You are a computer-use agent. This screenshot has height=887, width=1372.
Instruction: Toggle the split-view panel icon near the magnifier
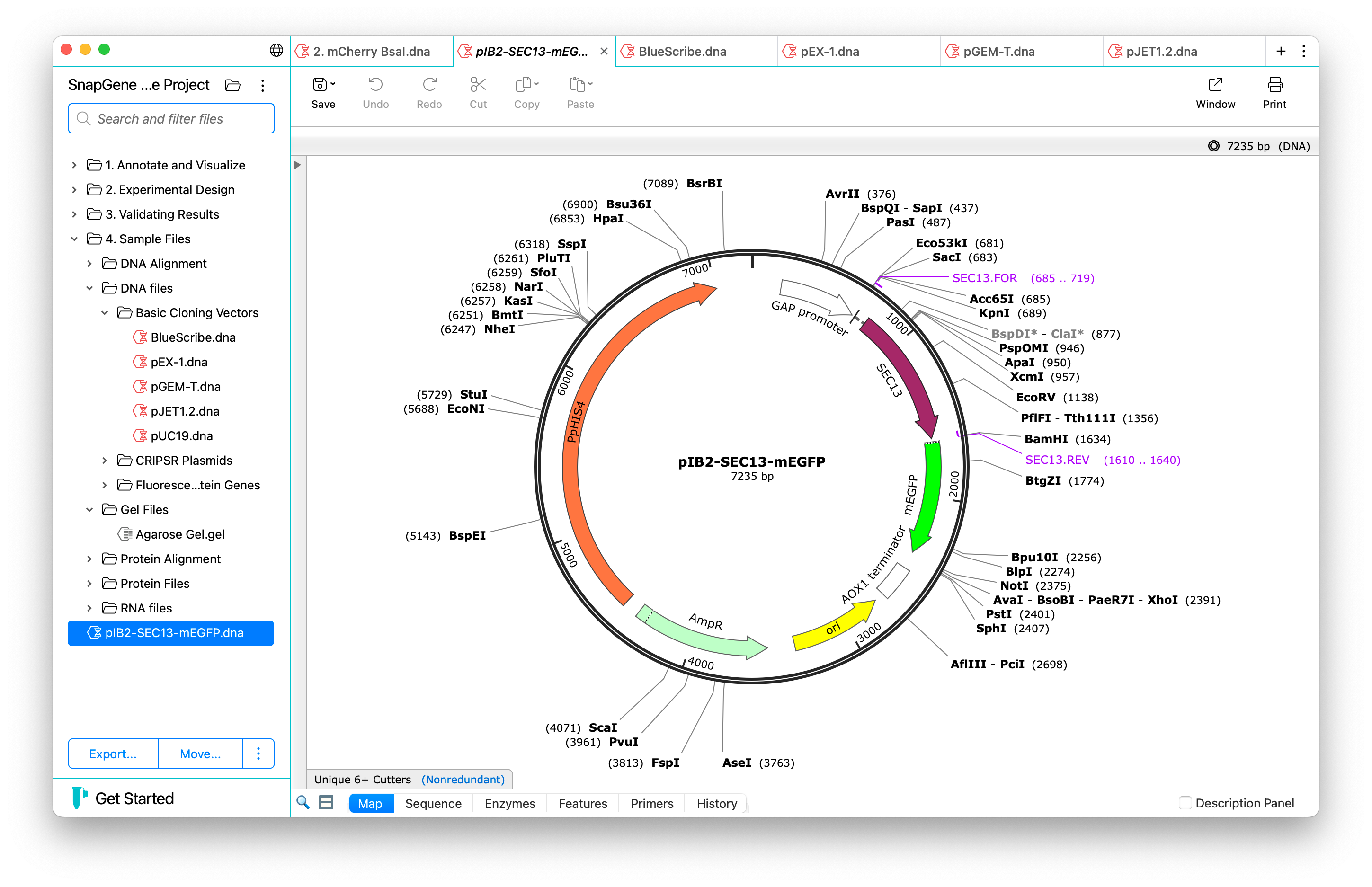(x=327, y=802)
